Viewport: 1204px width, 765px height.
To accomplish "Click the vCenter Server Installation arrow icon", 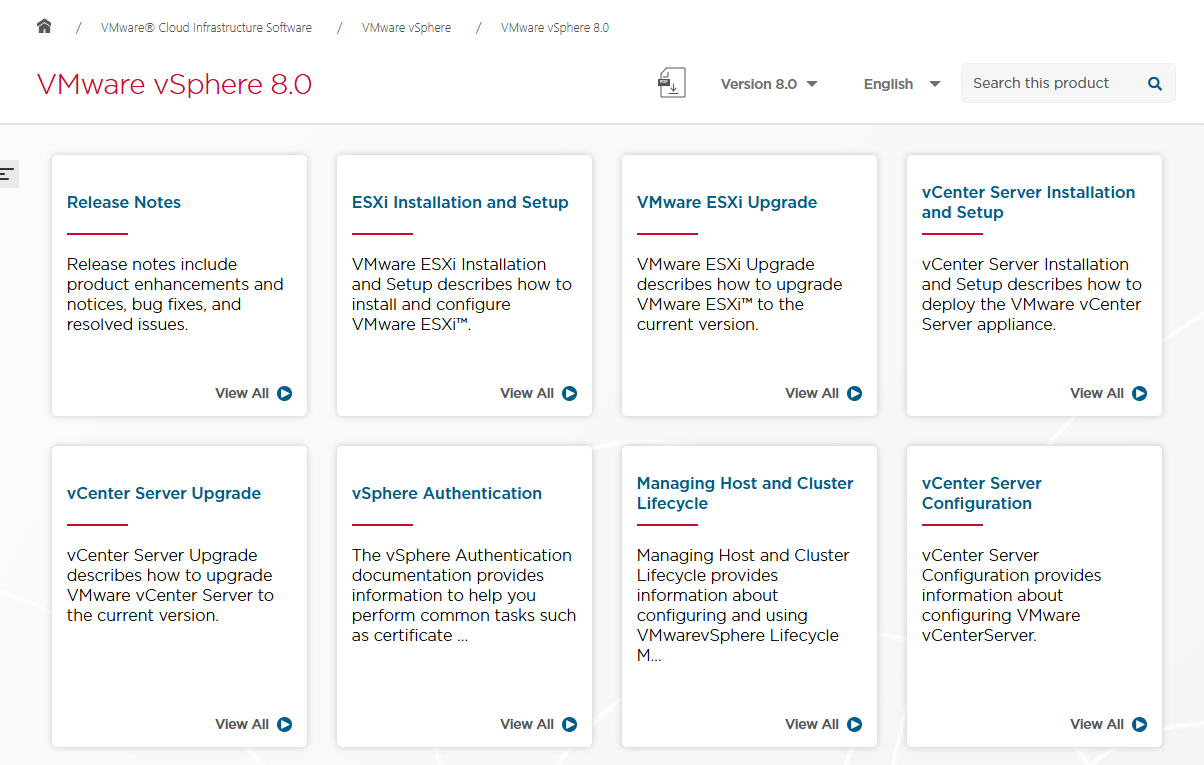I will (1140, 393).
